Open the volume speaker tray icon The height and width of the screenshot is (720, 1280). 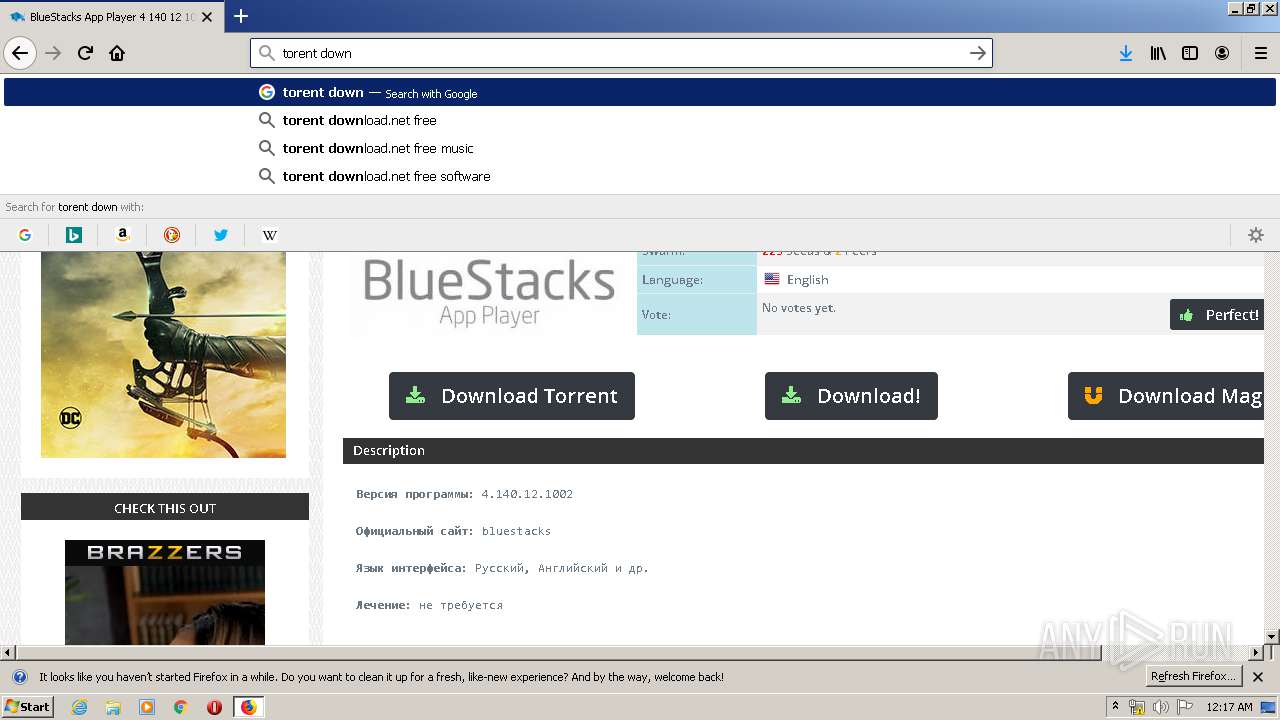[x=1161, y=707]
